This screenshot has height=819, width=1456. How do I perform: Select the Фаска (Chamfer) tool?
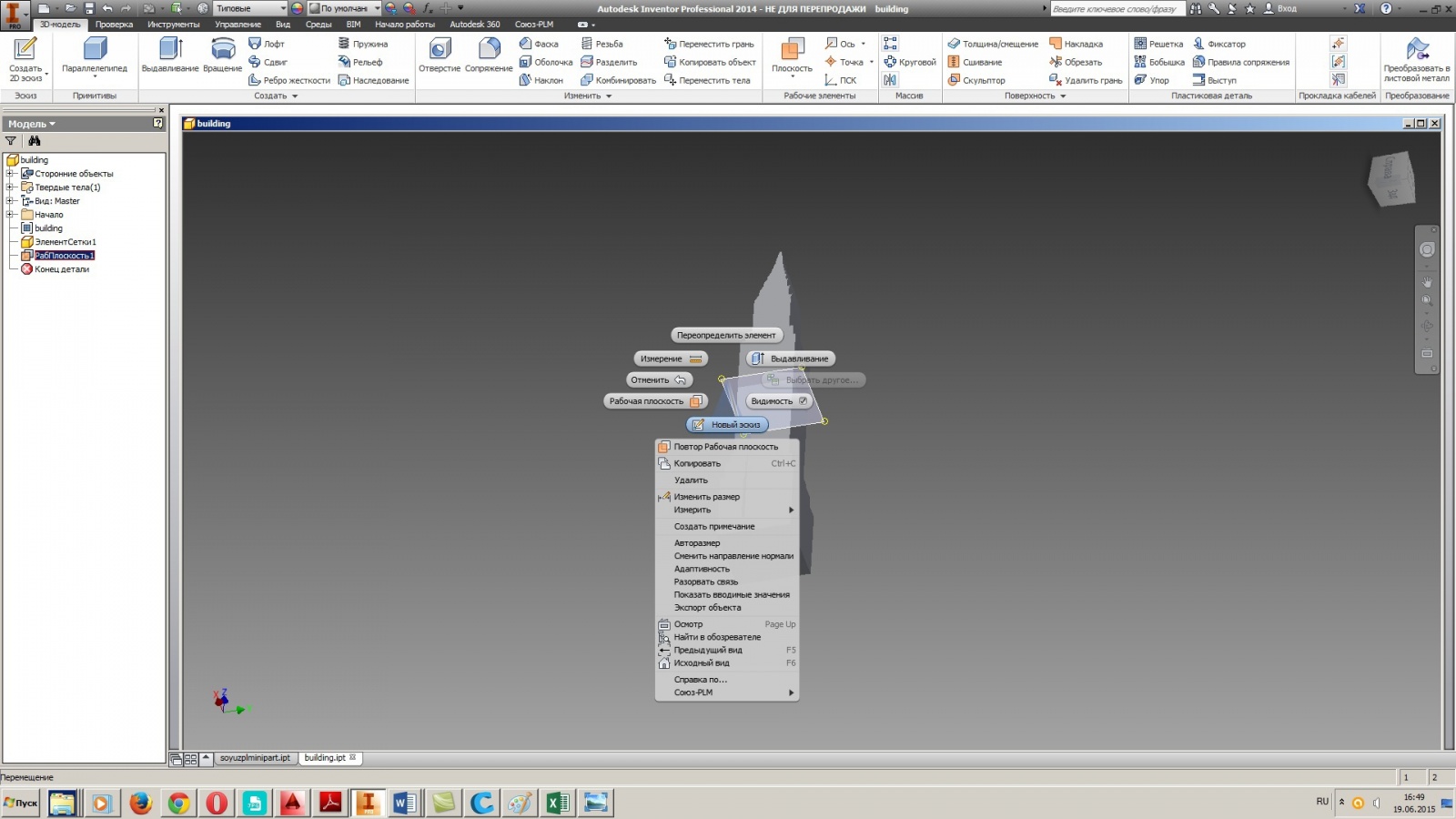[x=539, y=44]
